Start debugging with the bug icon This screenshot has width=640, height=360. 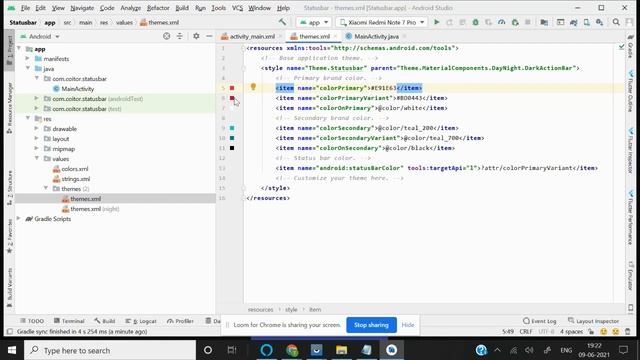pos(476,22)
